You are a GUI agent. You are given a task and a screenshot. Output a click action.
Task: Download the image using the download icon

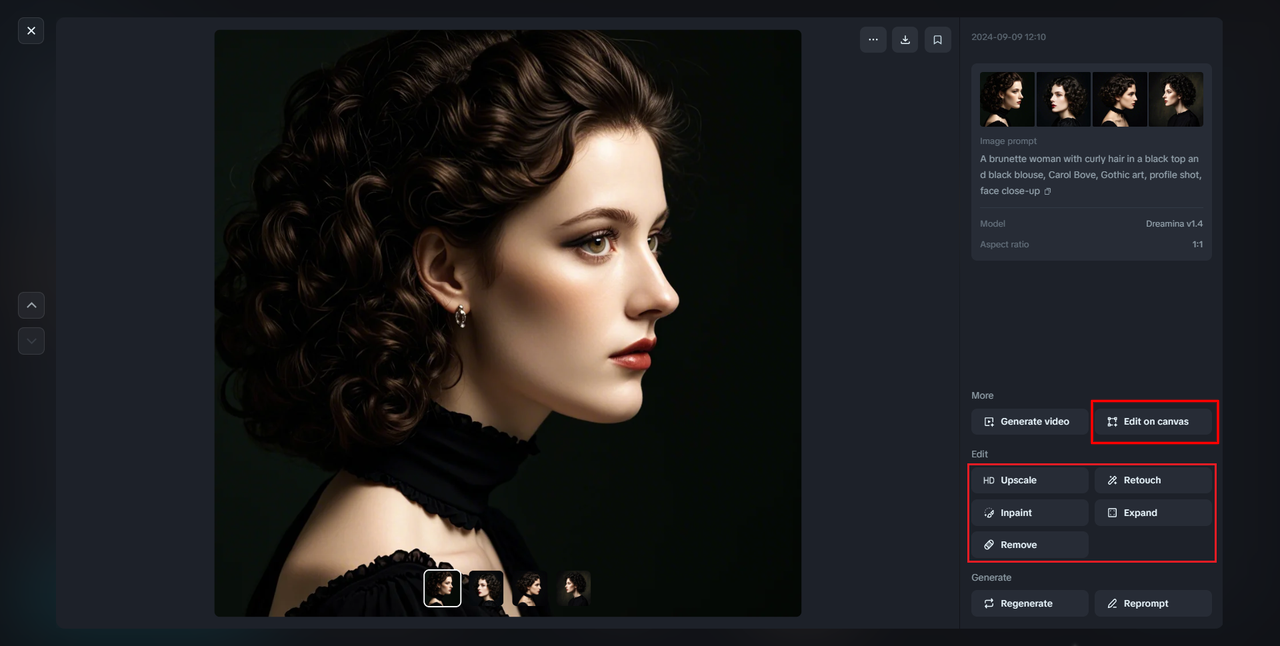coord(905,40)
